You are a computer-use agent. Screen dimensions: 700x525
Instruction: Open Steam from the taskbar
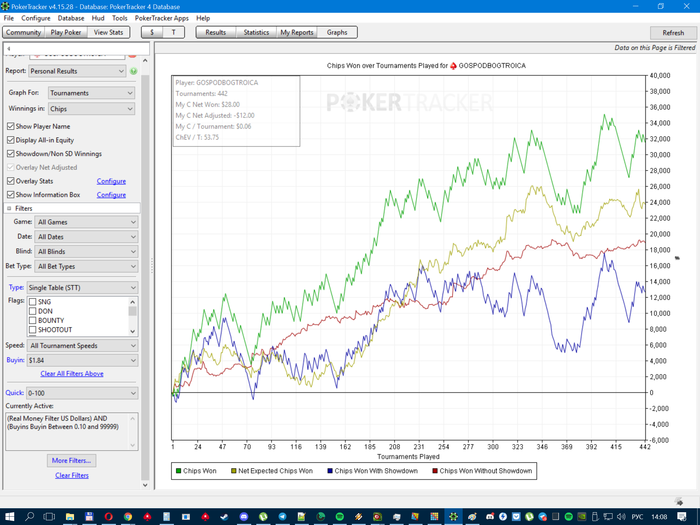click(224, 517)
